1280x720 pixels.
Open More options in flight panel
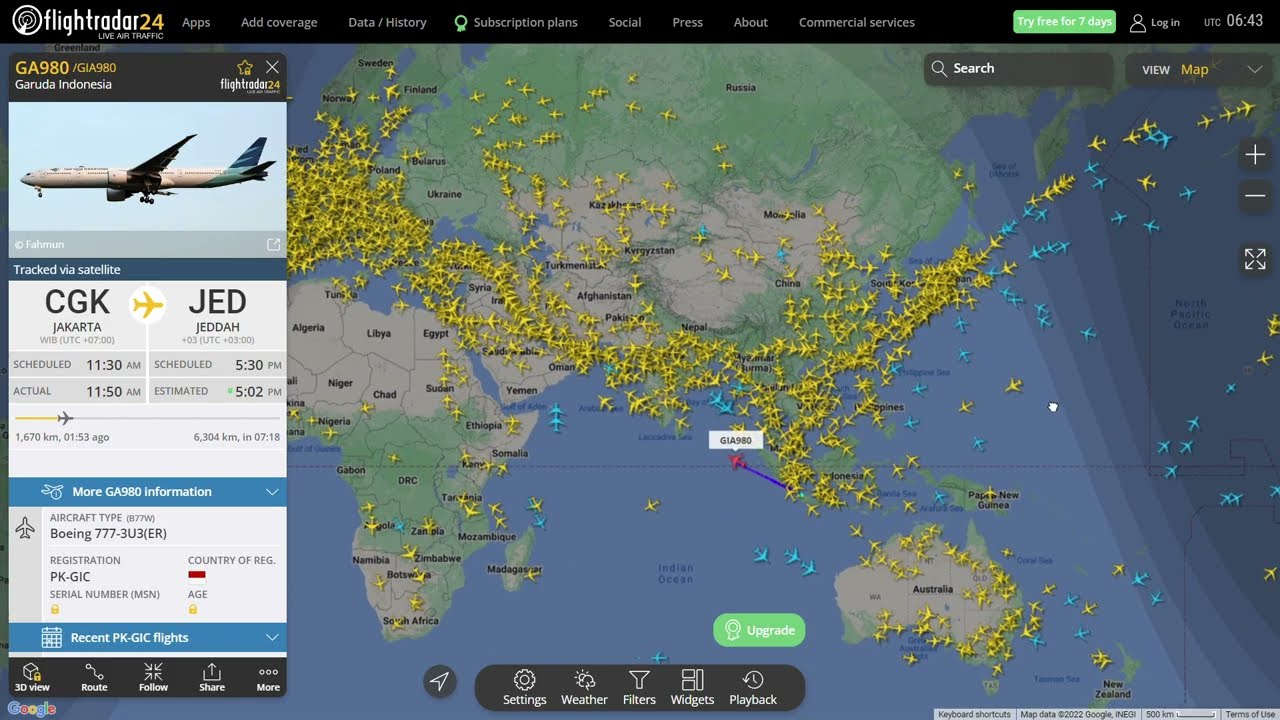[268, 677]
